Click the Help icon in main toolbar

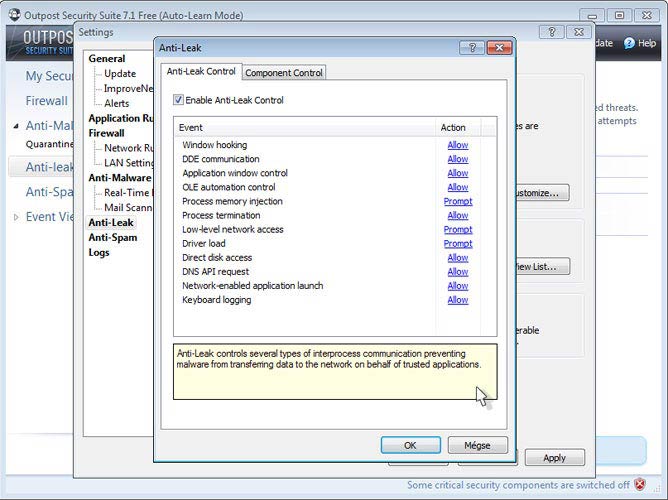click(628, 43)
